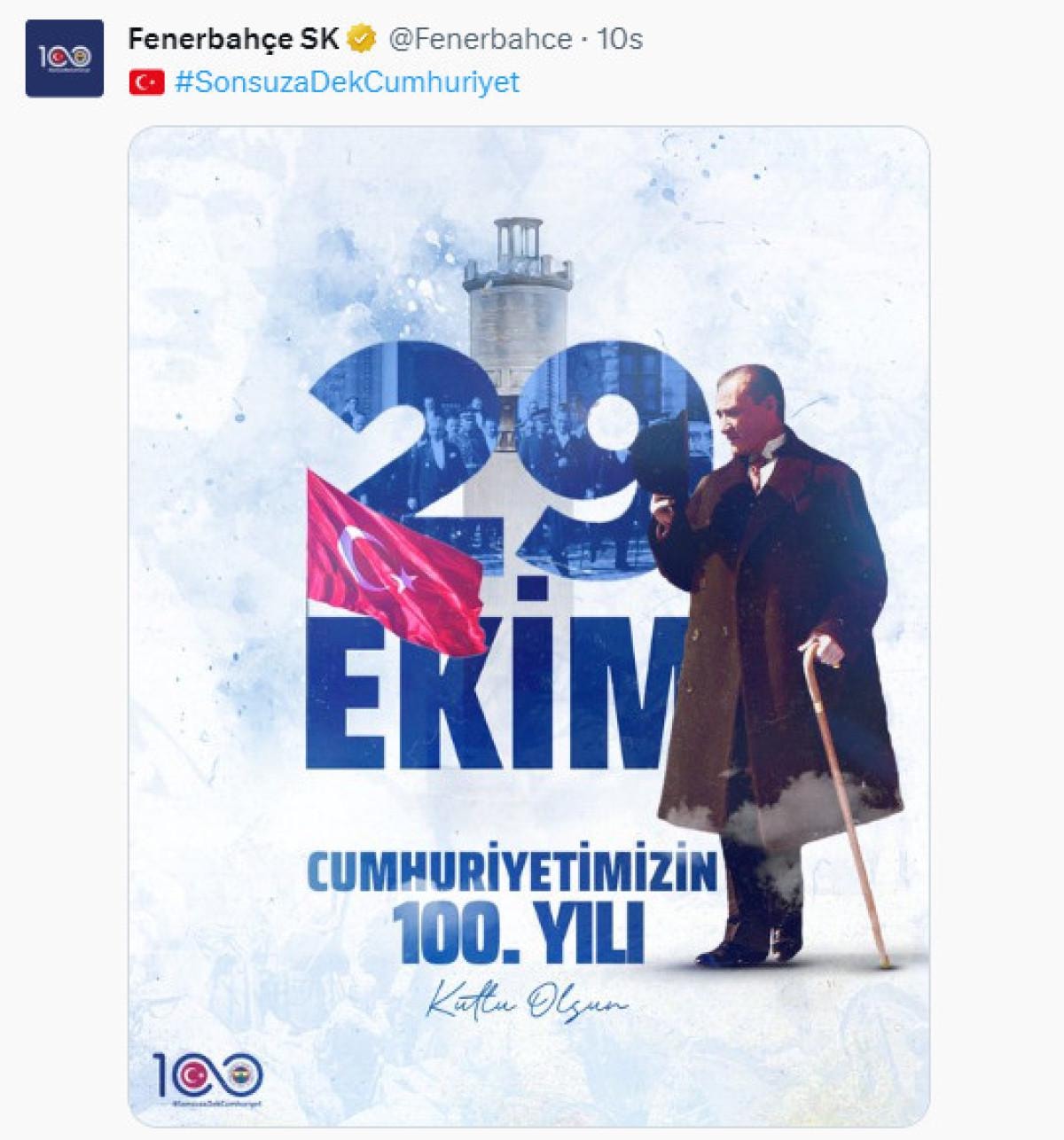The height and width of the screenshot is (1140, 1064).
Task: Open the Fenerbahçe SK account name
Action: pos(233,39)
